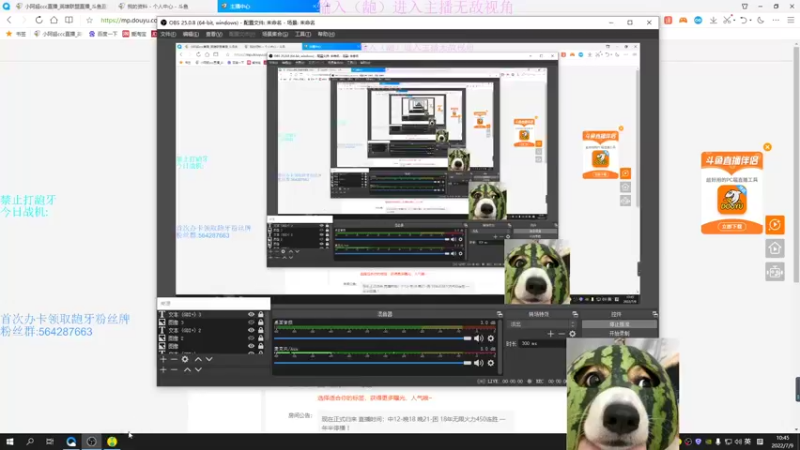Remove scene transition with the minus icon
Screen dimensions: 800x450
point(561,334)
